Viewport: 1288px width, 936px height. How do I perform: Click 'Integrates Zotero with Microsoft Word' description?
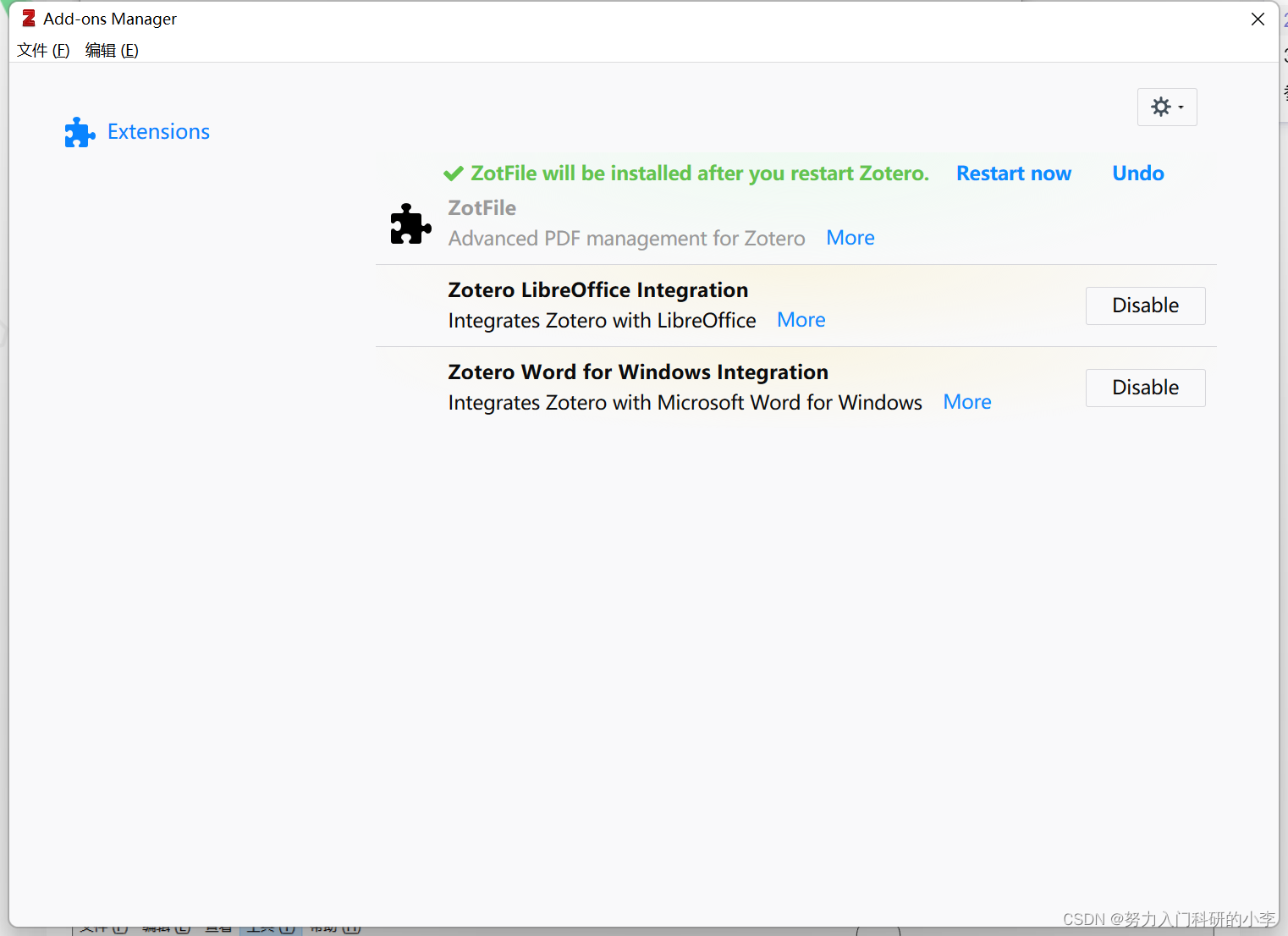[x=685, y=403]
